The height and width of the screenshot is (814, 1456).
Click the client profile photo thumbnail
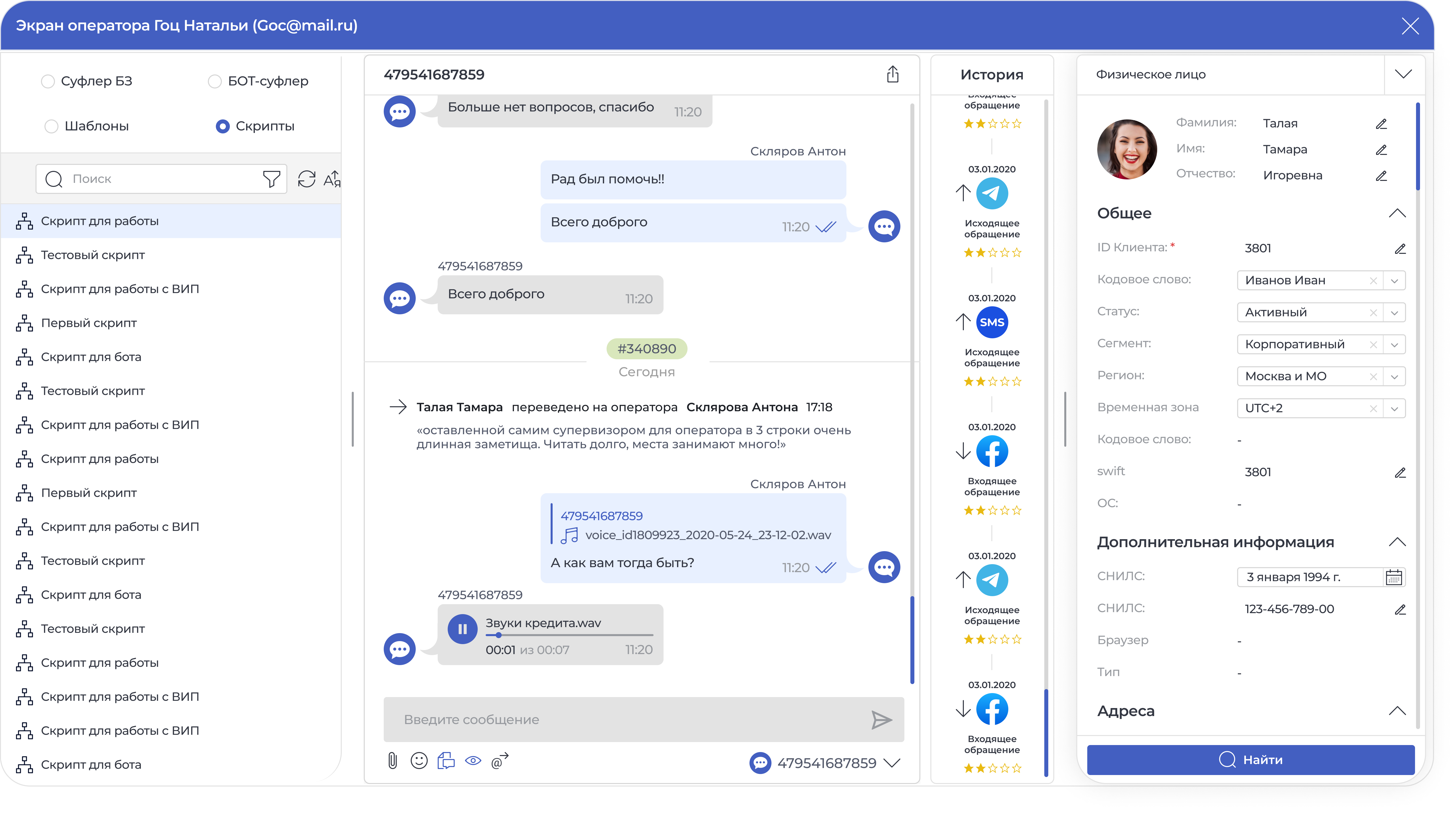tap(1126, 149)
